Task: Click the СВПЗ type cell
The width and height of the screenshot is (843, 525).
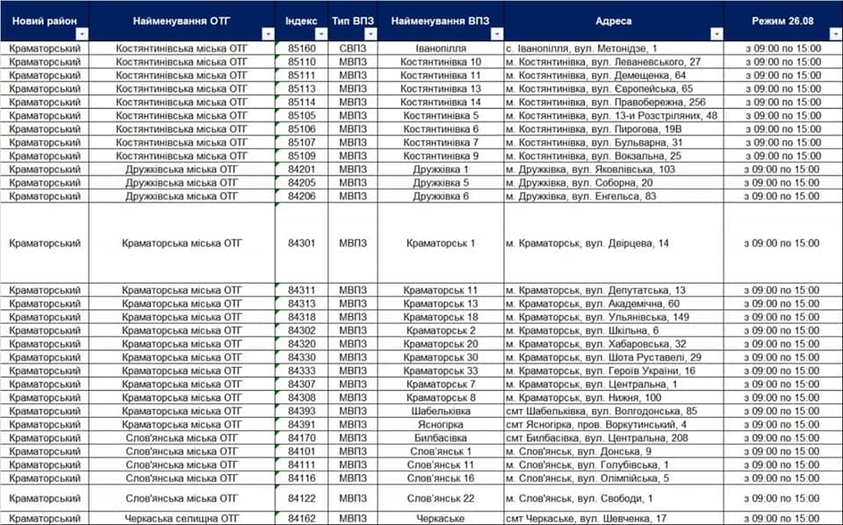Action: tap(352, 48)
